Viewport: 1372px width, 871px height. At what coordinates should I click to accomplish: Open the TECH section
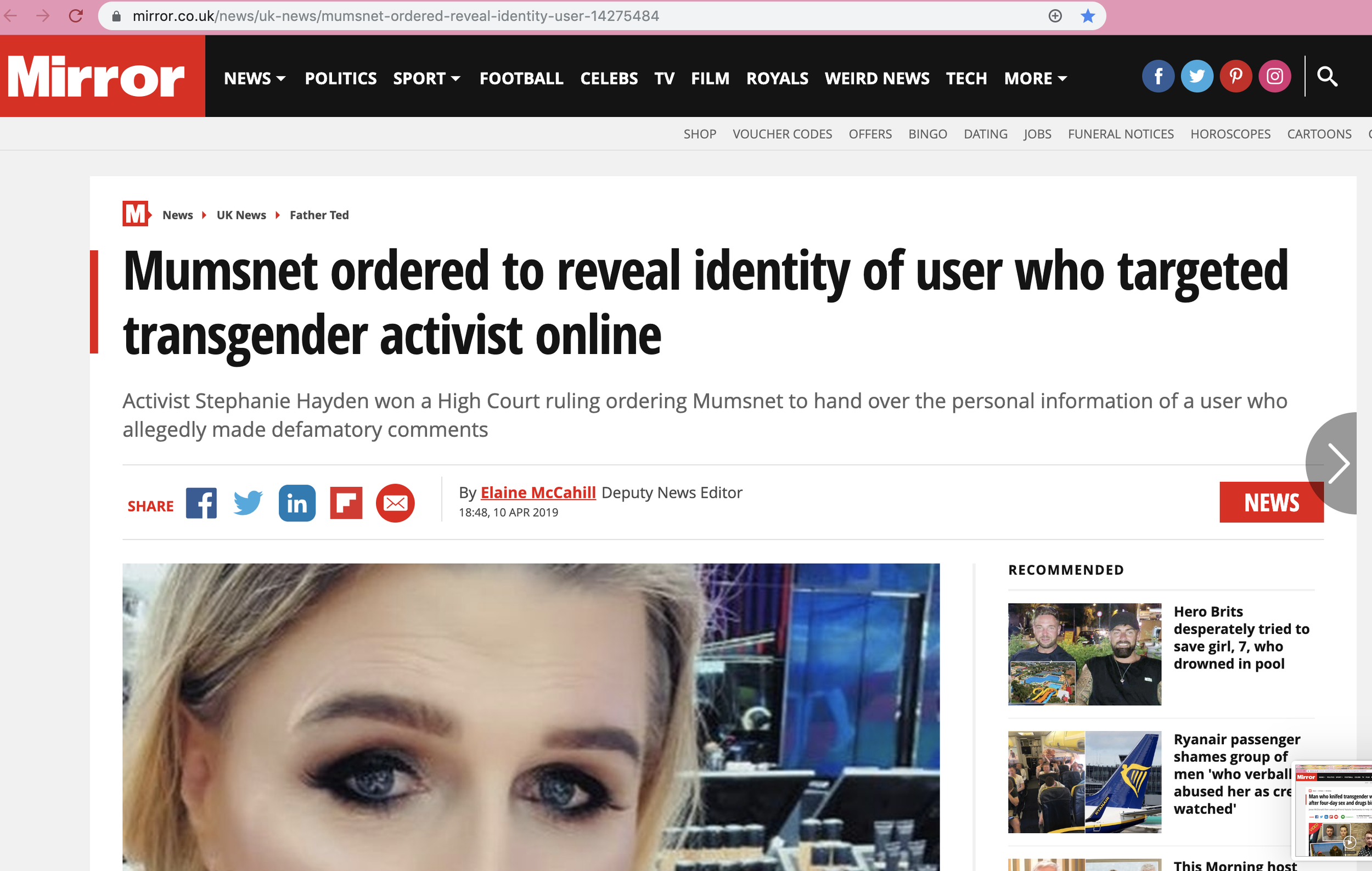click(x=966, y=78)
